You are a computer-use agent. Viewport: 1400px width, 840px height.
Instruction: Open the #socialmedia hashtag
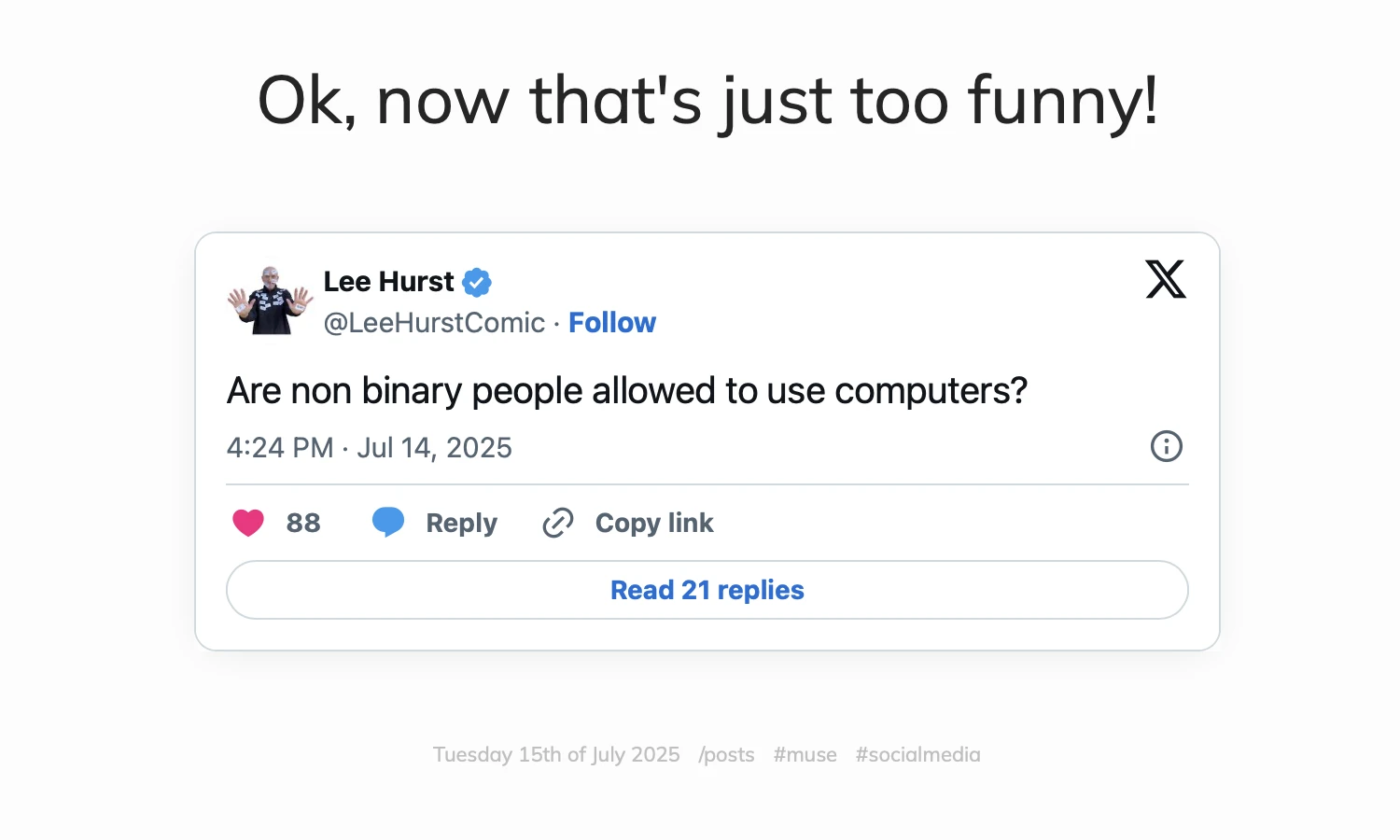917,754
